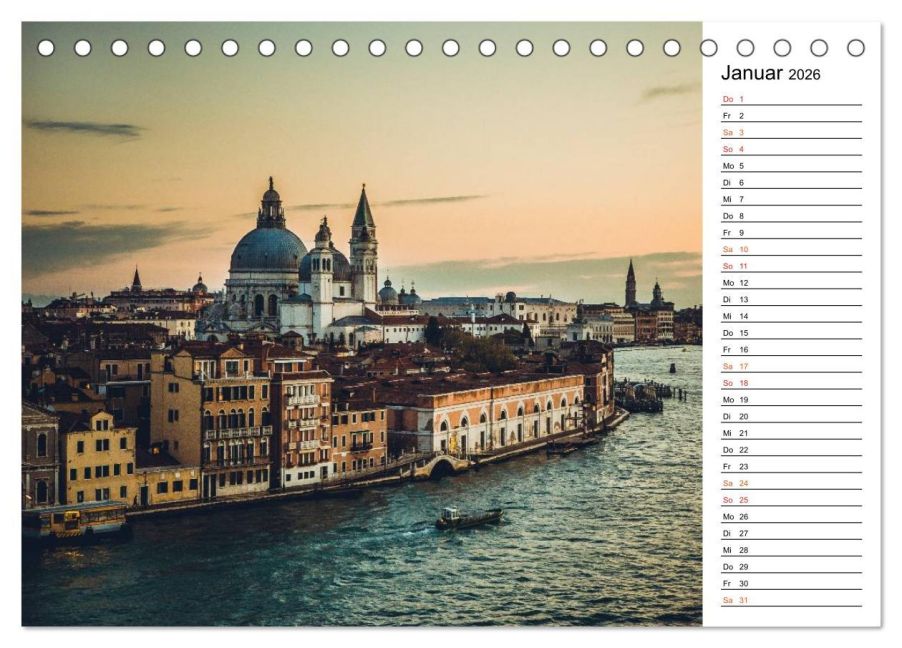Click the first binding hole at top-left

pyautogui.click(x=46, y=48)
